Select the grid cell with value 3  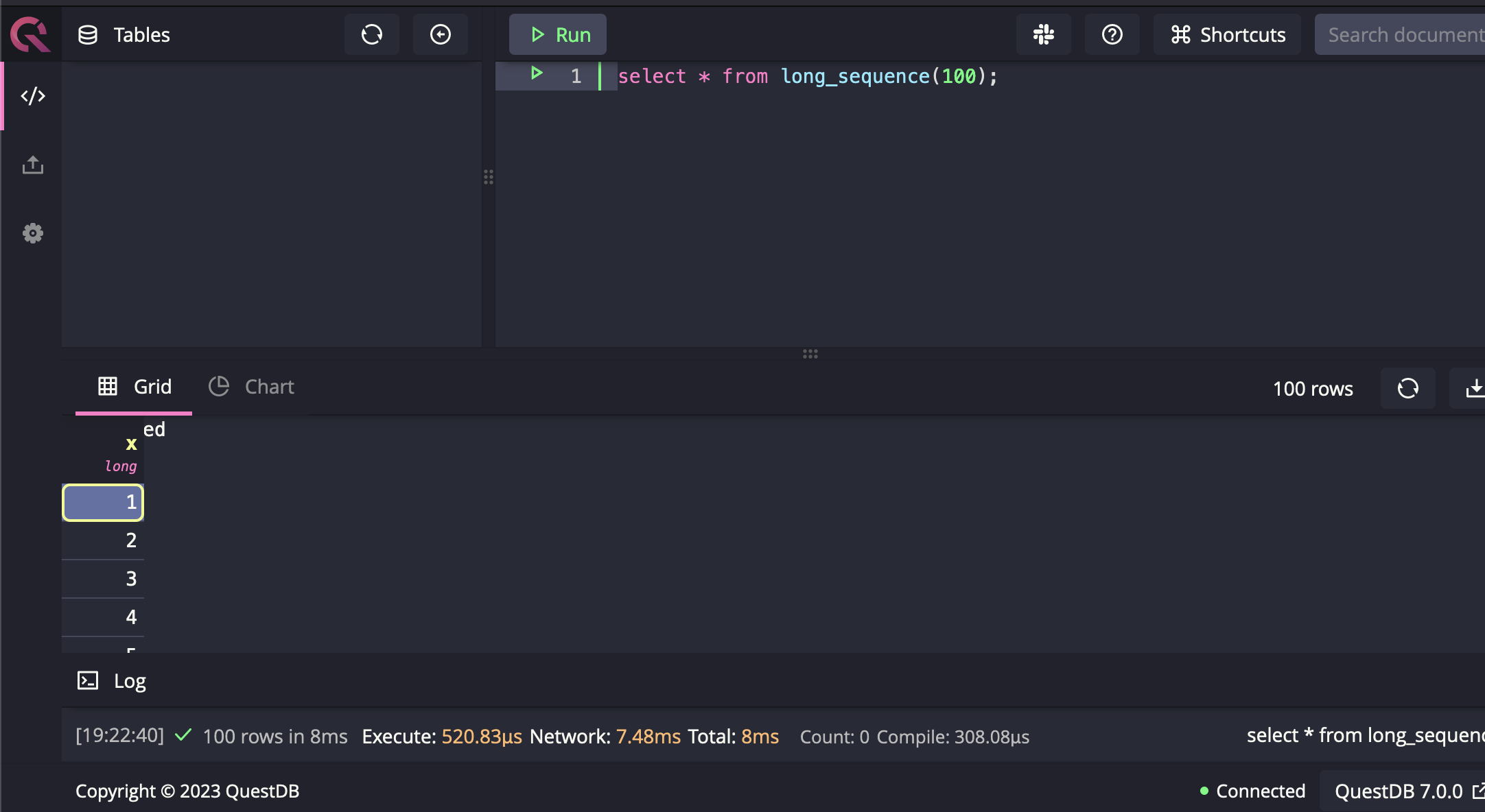pyautogui.click(x=103, y=579)
